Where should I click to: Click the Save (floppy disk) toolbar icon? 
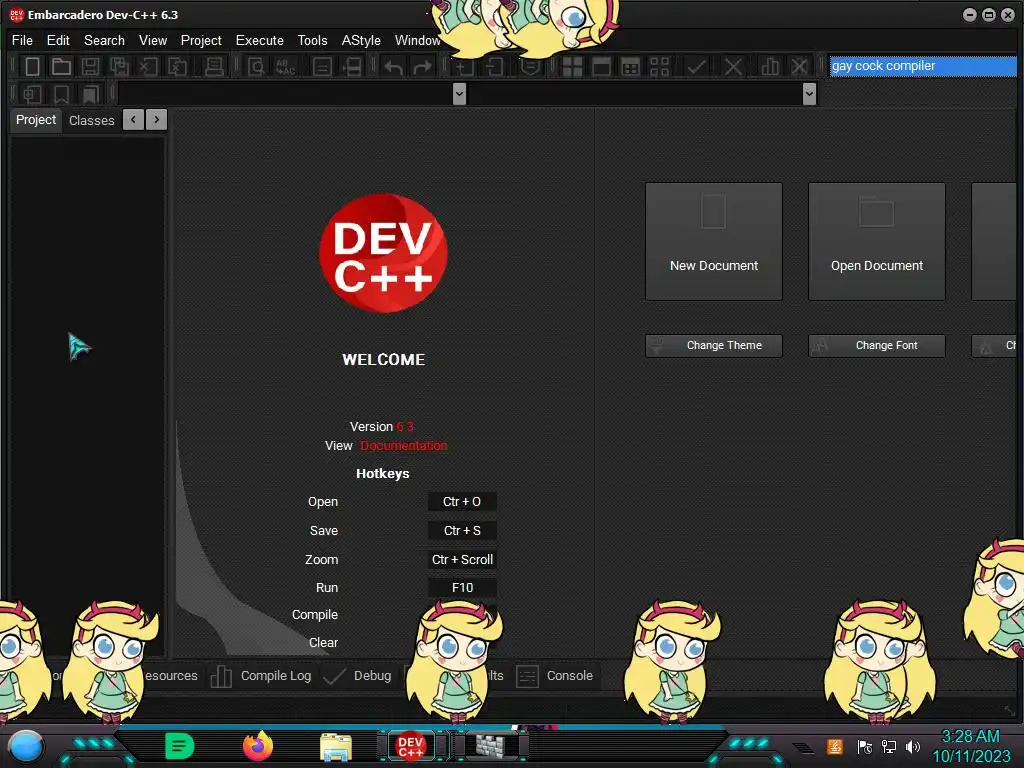click(x=90, y=66)
